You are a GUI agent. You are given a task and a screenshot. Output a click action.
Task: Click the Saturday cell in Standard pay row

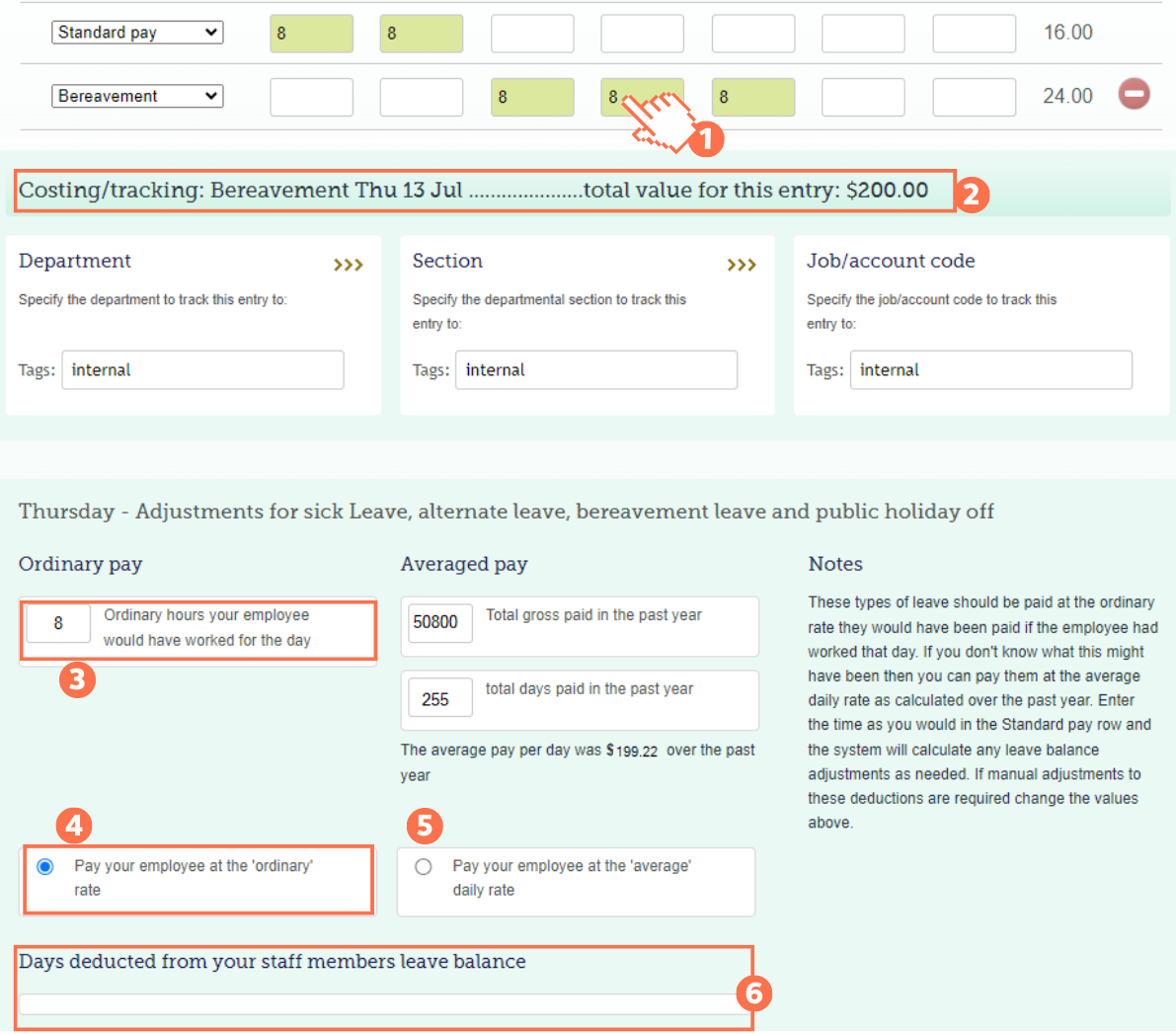point(863,33)
